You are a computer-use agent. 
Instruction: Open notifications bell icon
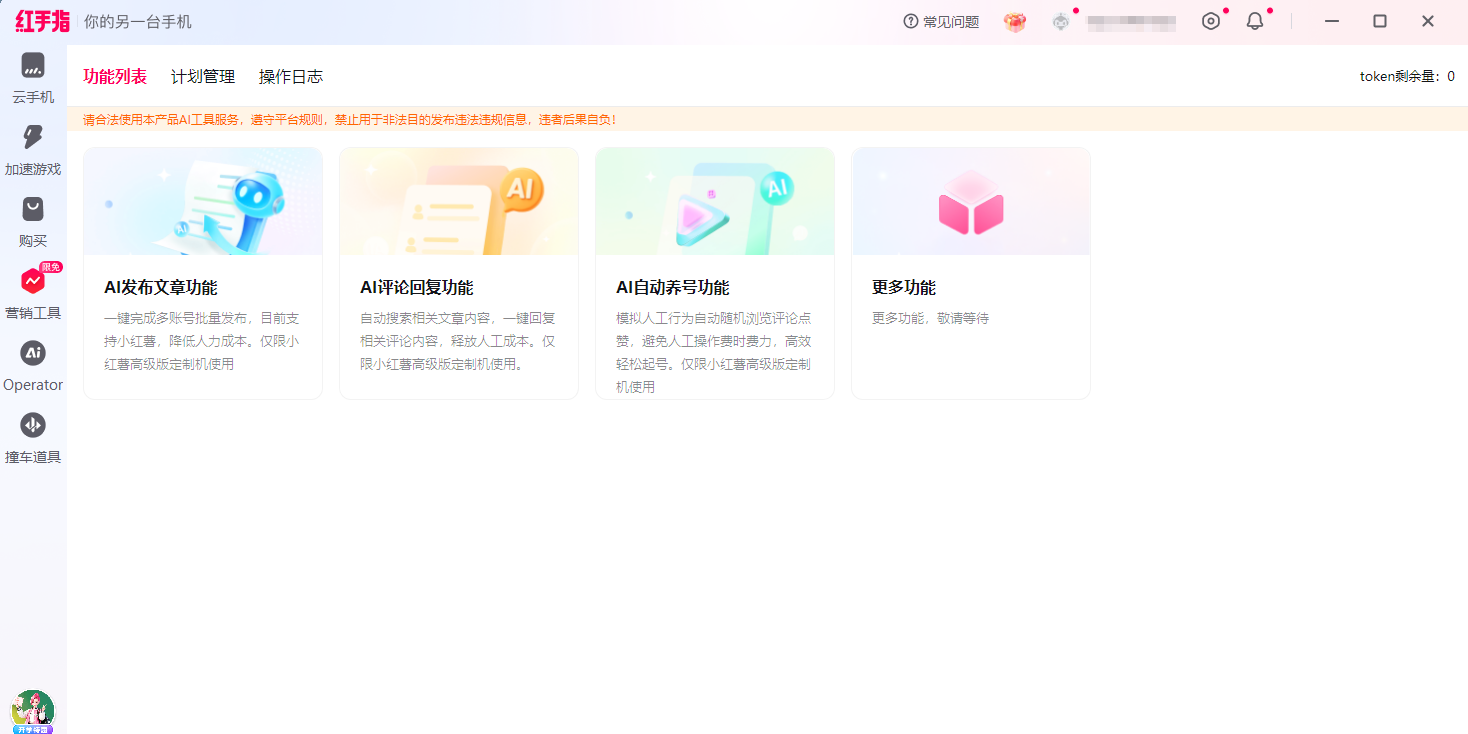point(1255,21)
